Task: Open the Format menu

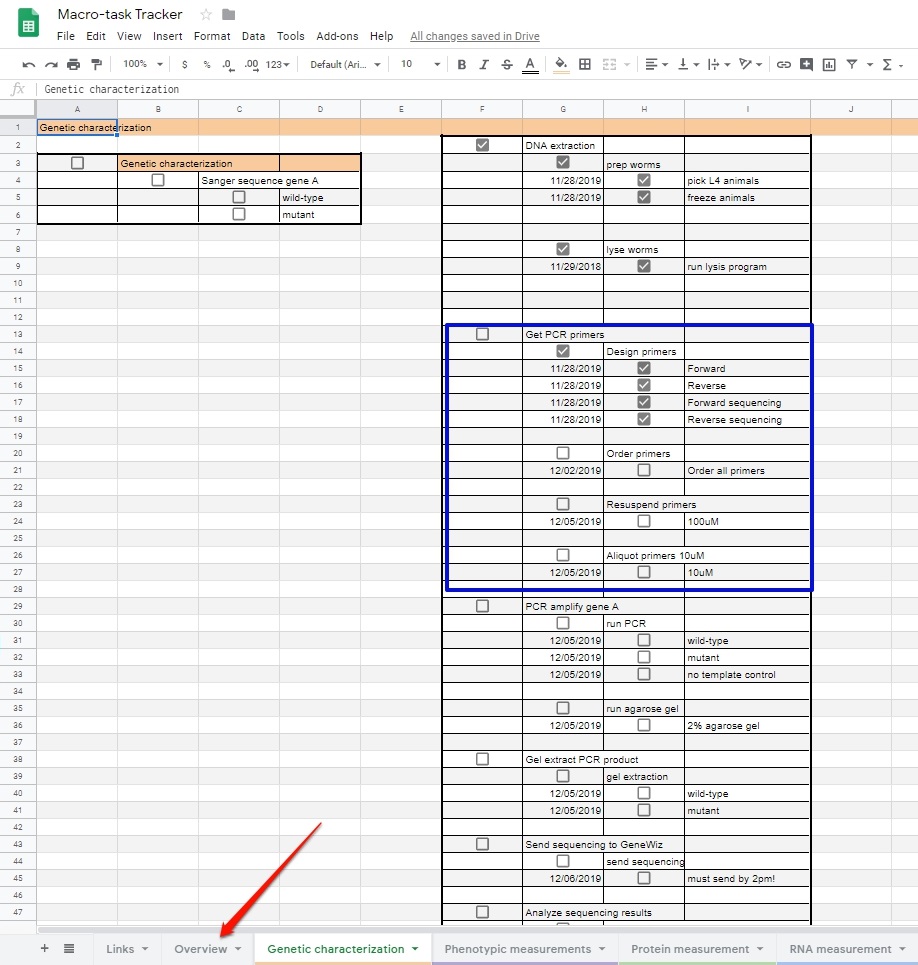Action: (212, 36)
